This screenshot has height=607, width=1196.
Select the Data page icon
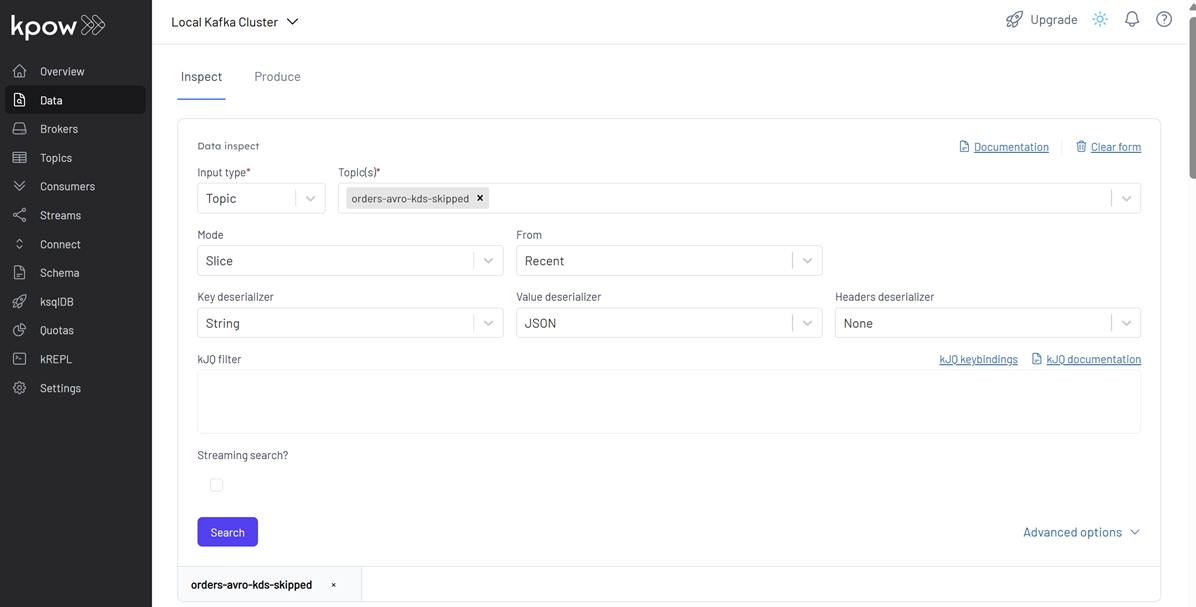tap(20, 100)
